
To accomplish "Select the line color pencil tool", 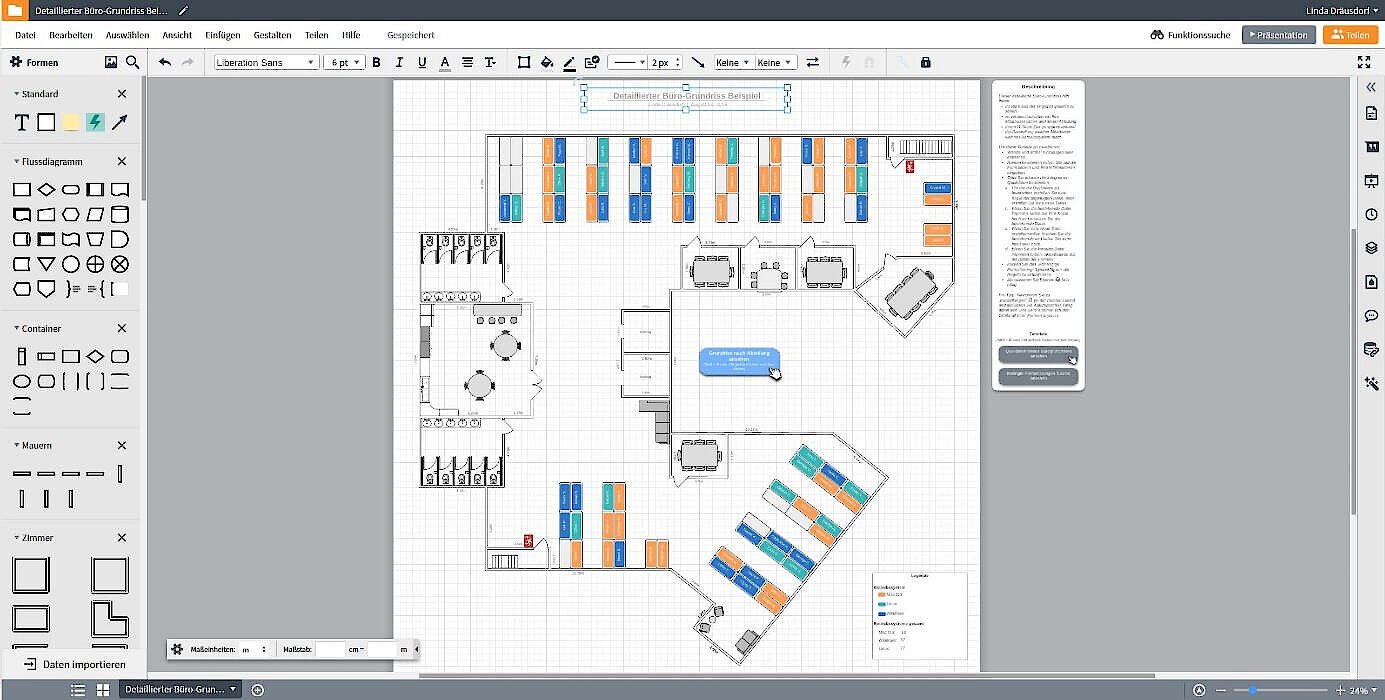I will click(x=569, y=62).
